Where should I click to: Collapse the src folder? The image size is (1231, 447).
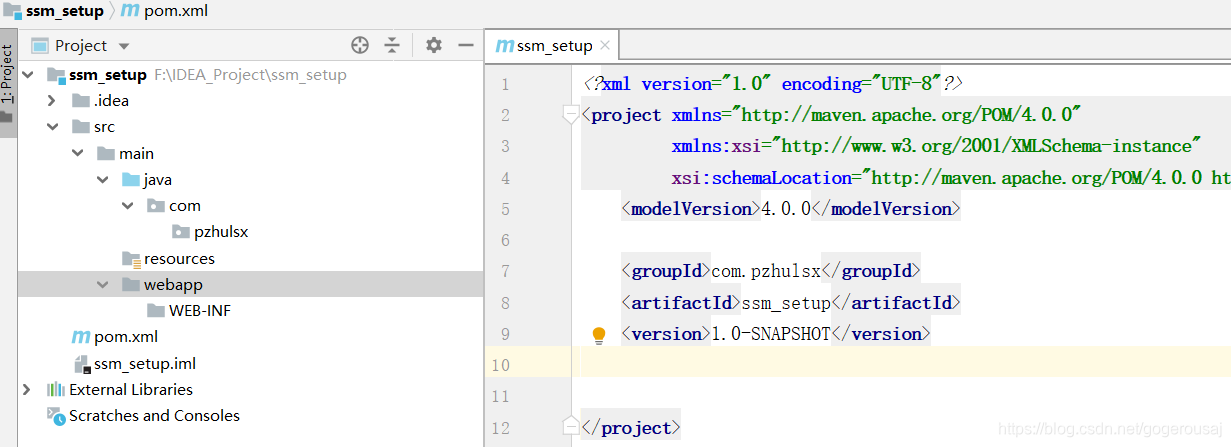pyautogui.click(x=52, y=127)
